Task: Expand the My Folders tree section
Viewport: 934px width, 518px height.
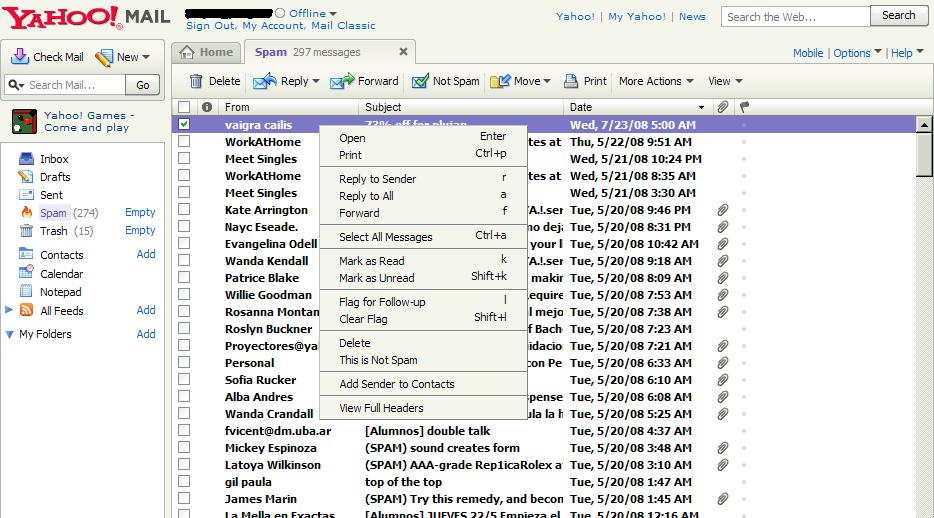Action: (x=10, y=334)
